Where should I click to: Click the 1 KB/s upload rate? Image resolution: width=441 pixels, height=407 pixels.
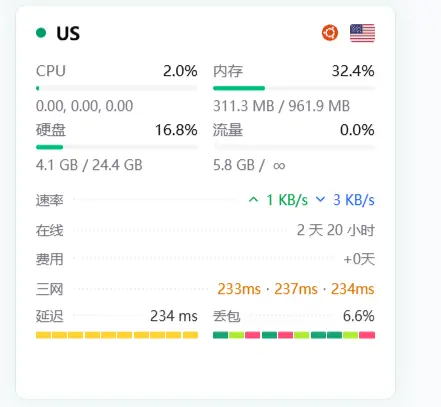tap(287, 200)
